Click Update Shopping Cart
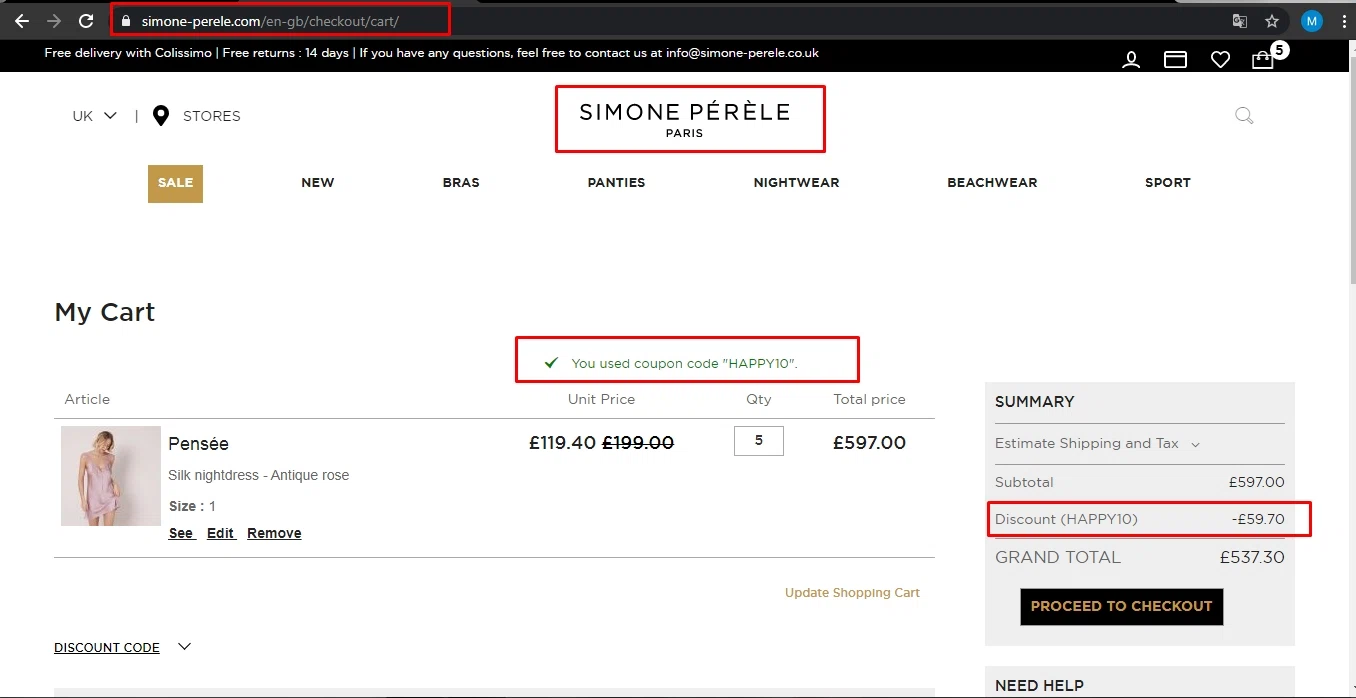Viewport: 1356px width, 698px height. click(852, 593)
